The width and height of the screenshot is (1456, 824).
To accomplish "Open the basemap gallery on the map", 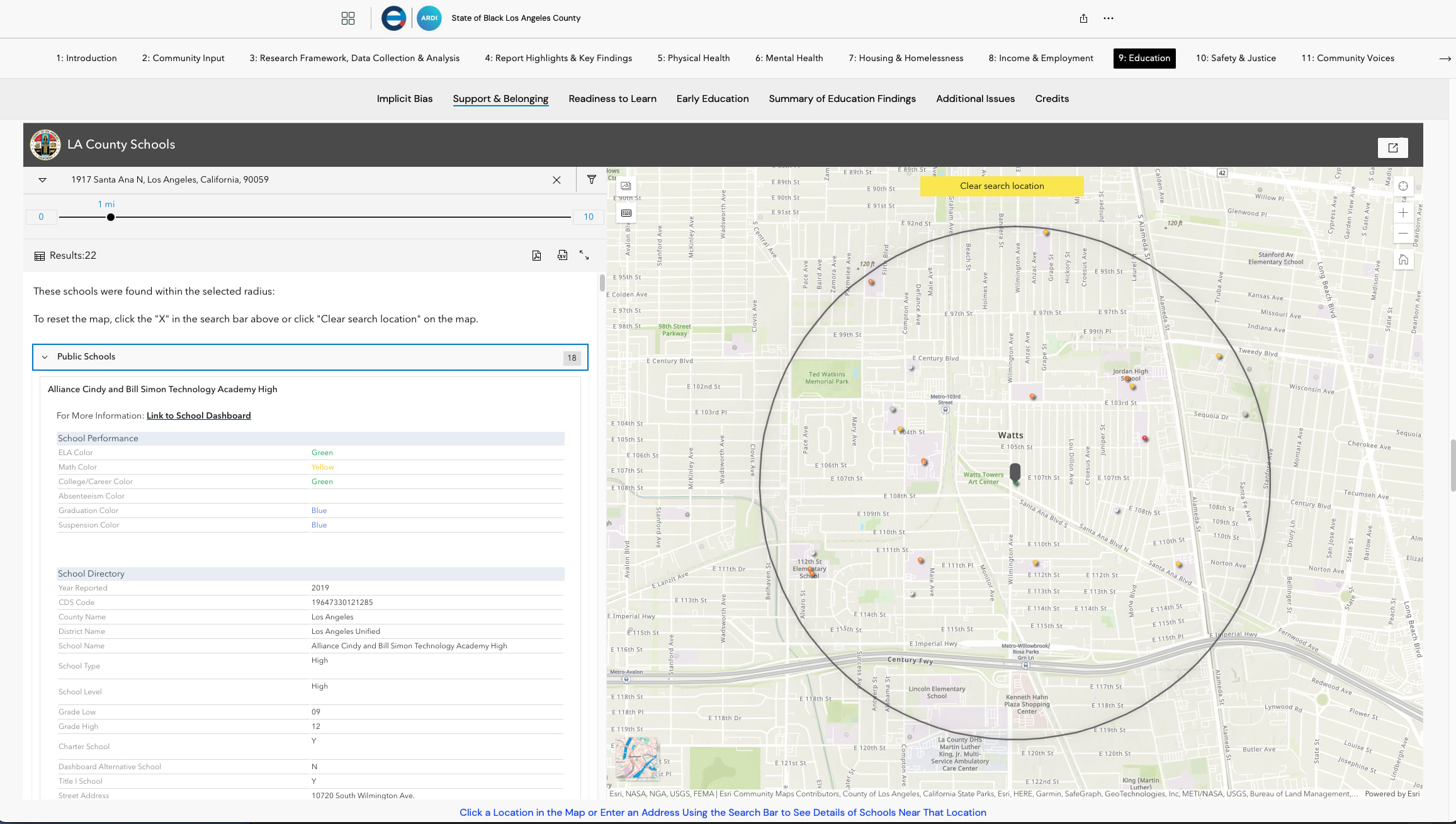I will coord(626,186).
